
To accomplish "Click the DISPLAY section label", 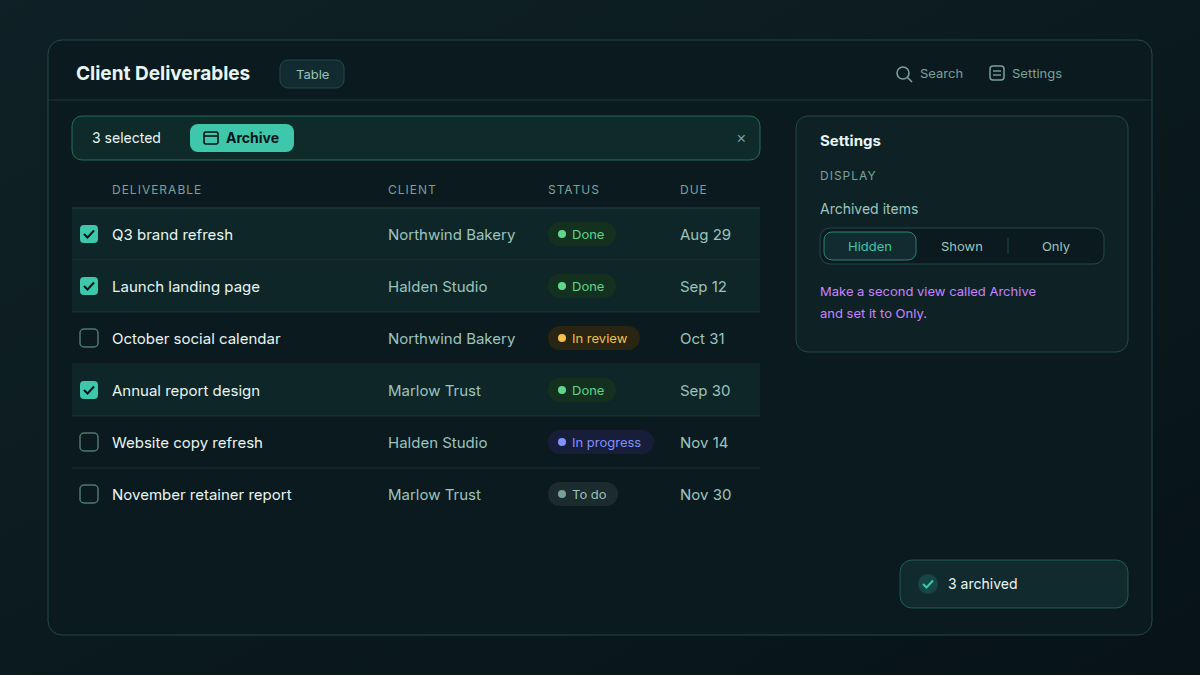I will 848,176.
